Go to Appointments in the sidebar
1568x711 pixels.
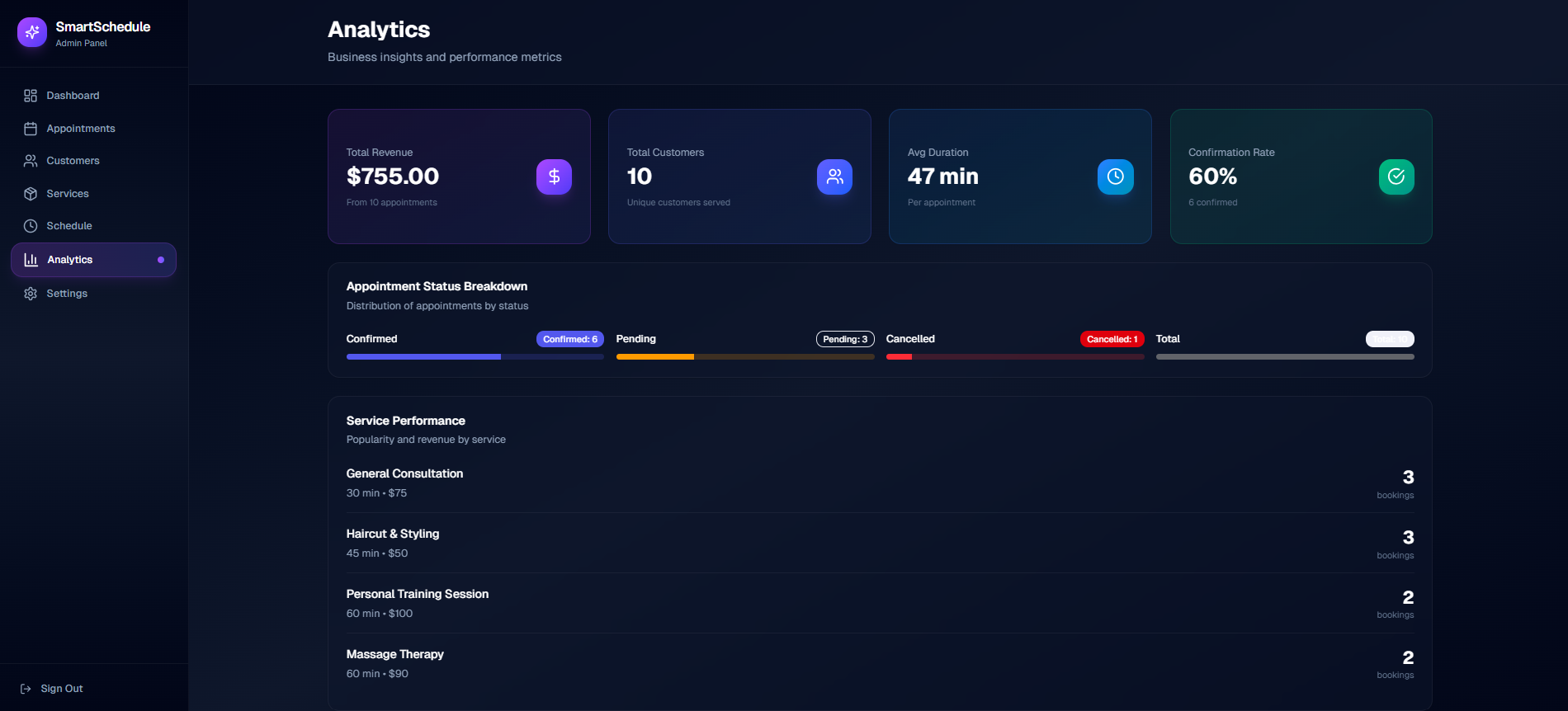pyautogui.click(x=80, y=129)
